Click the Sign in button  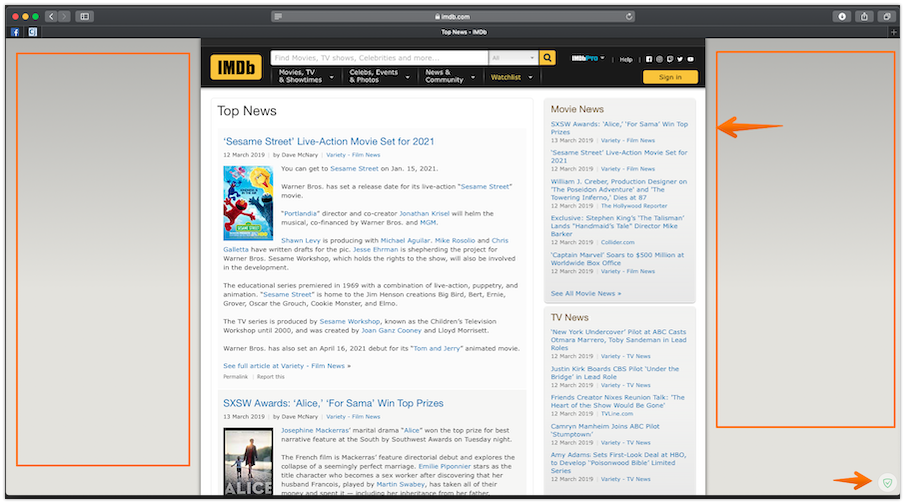click(x=670, y=77)
